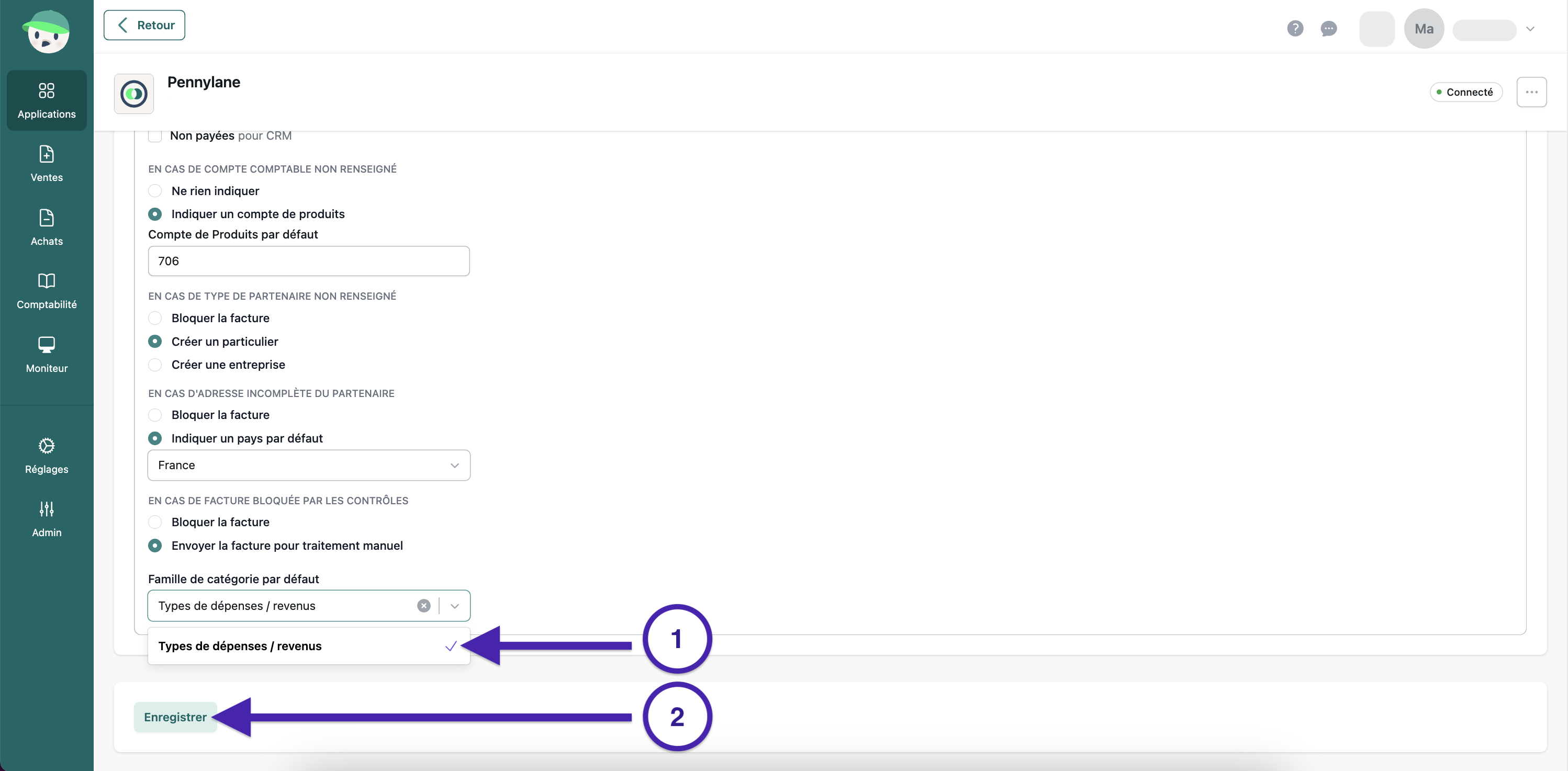Select Créer une entreprise radio option
Screen dimensions: 1568x771
tap(155, 365)
